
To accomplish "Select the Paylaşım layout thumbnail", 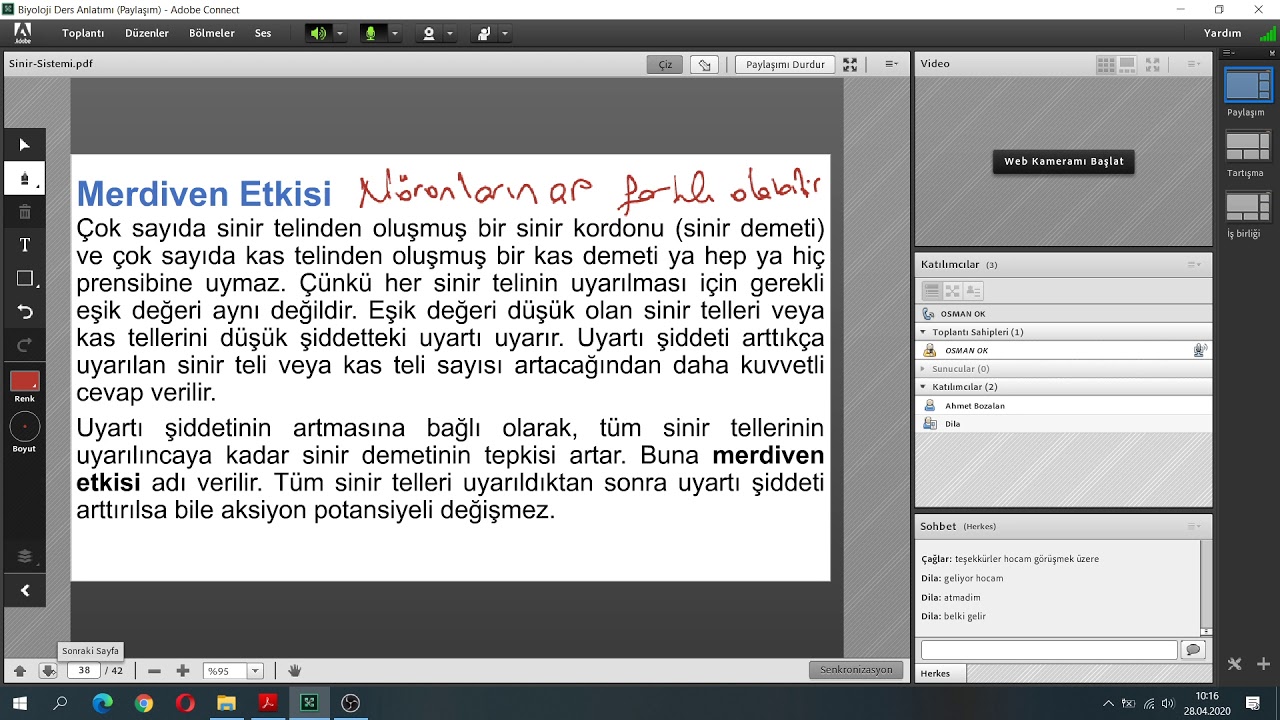I will click(1248, 84).
